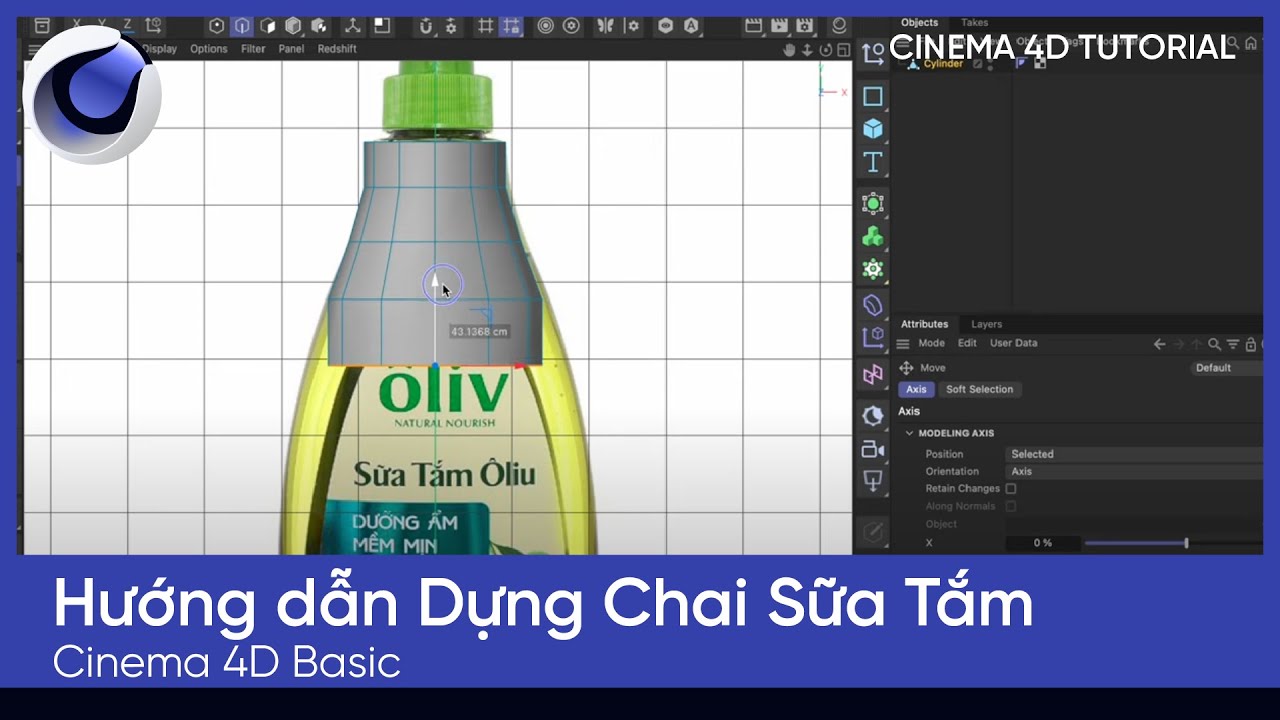Click the green stacked cubes cloner icon
Viewport: 1280px width, 720px height.
[x=873, y=237]
